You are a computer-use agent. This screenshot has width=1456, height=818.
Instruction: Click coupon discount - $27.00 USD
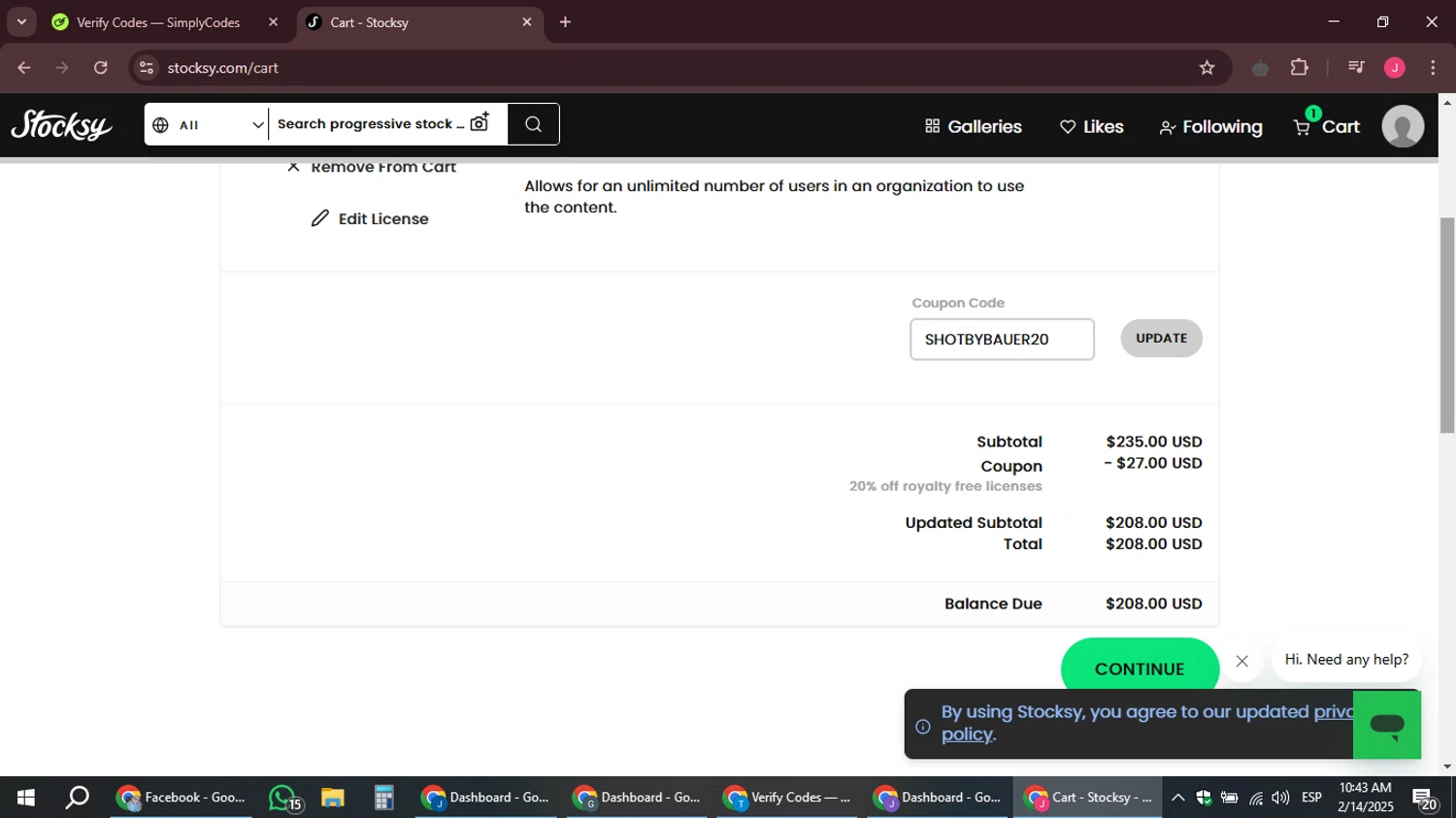tap(1153, 463)
